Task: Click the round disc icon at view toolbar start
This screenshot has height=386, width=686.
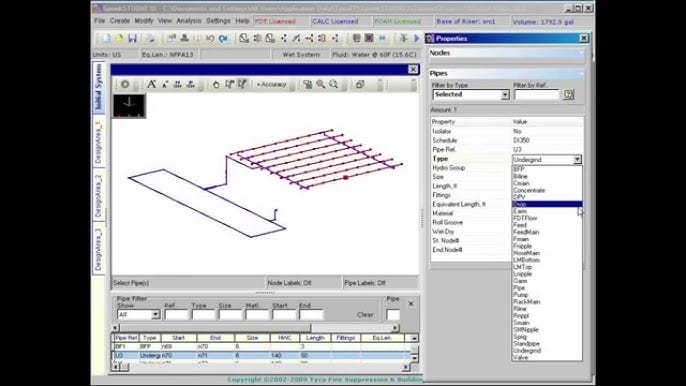Action: (125, 84)
